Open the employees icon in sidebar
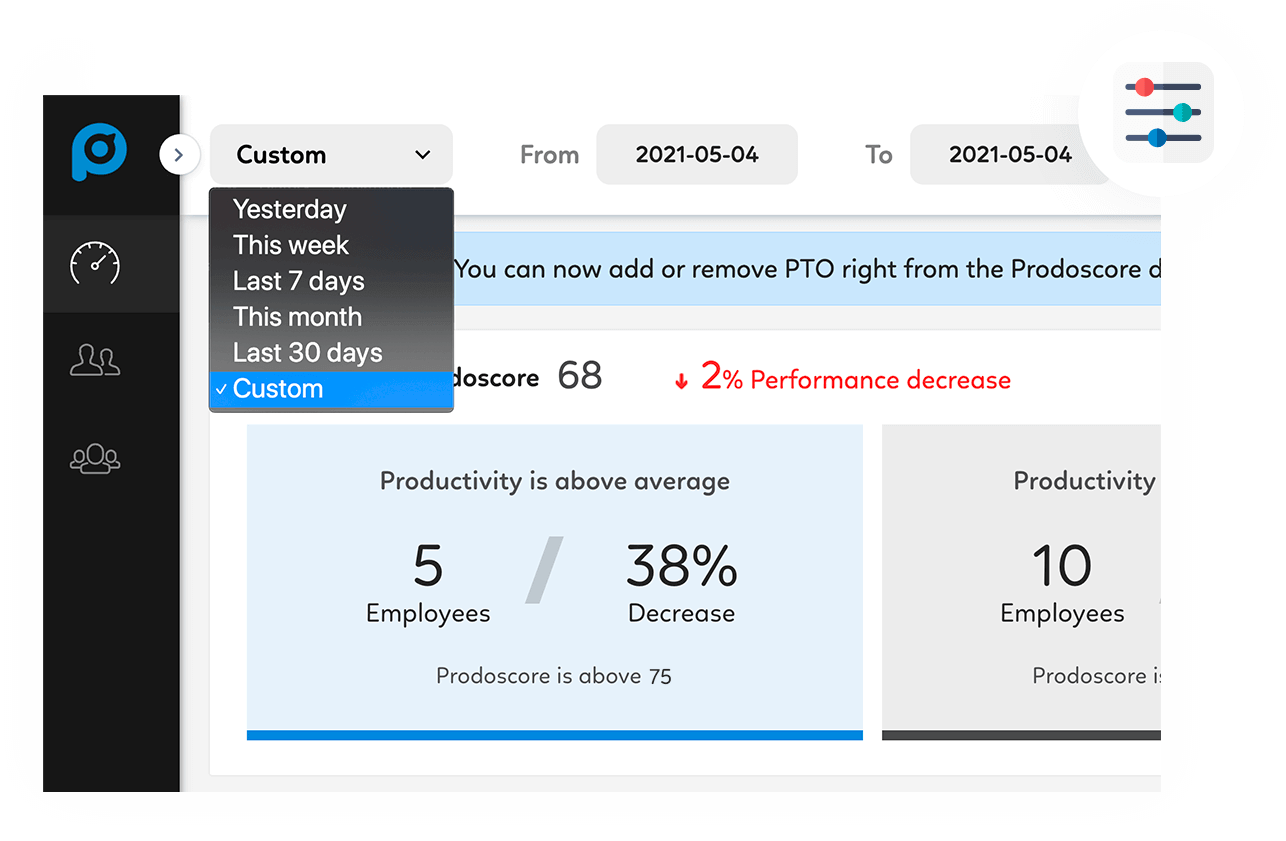The image size is (1286, 841). click(x=95, y=360)
